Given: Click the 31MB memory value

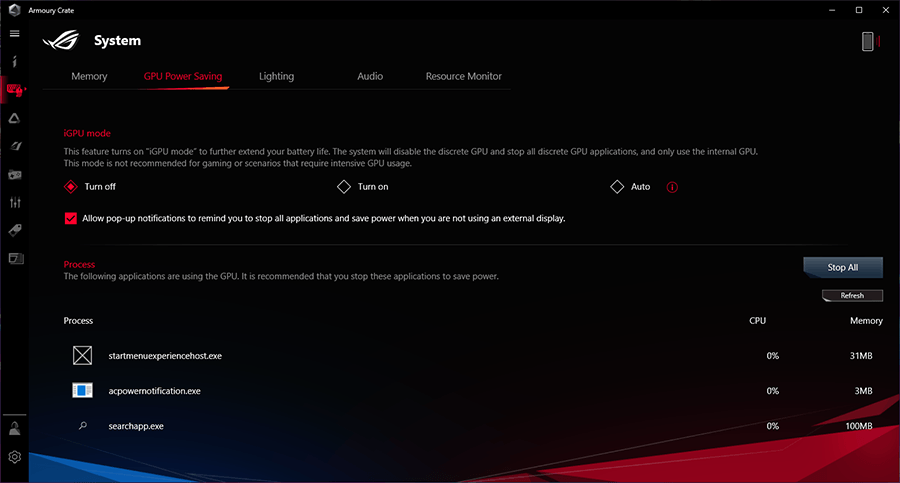Looking at the screenshot, I should pyautogui.click(x=861, y=356).
